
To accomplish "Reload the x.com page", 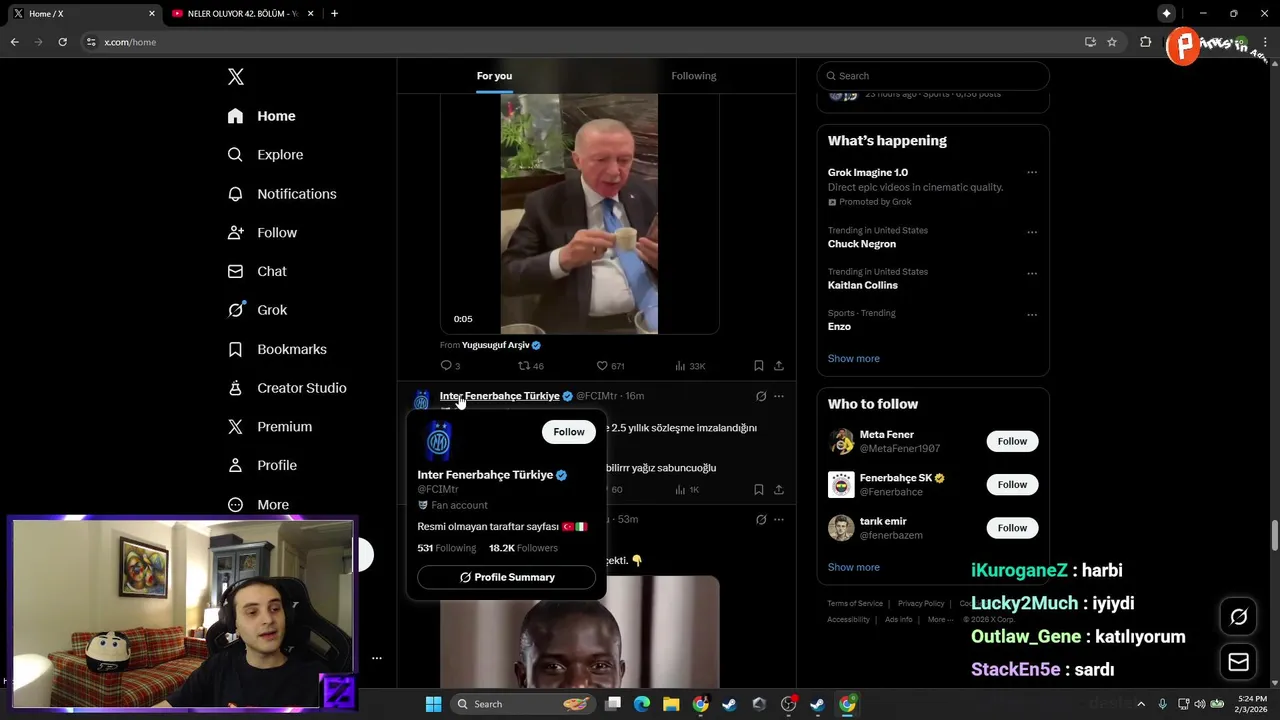I will coord(62,42).
